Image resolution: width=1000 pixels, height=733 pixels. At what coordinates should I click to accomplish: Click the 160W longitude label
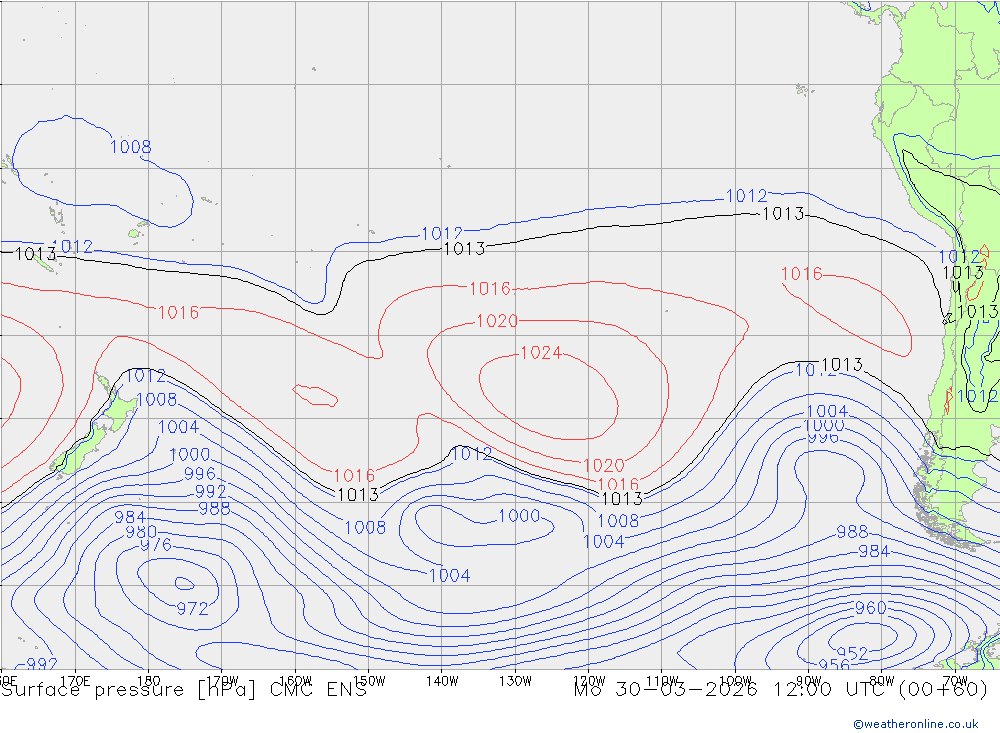coord(295,679)
